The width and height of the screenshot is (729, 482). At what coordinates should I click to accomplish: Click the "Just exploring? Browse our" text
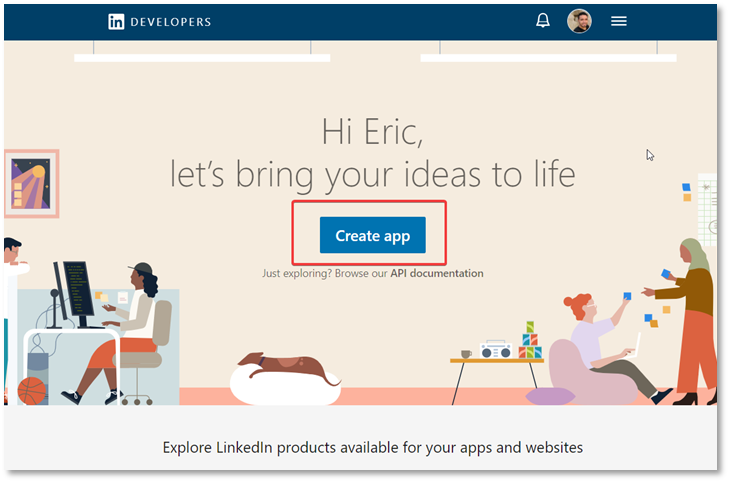[325, 273]
